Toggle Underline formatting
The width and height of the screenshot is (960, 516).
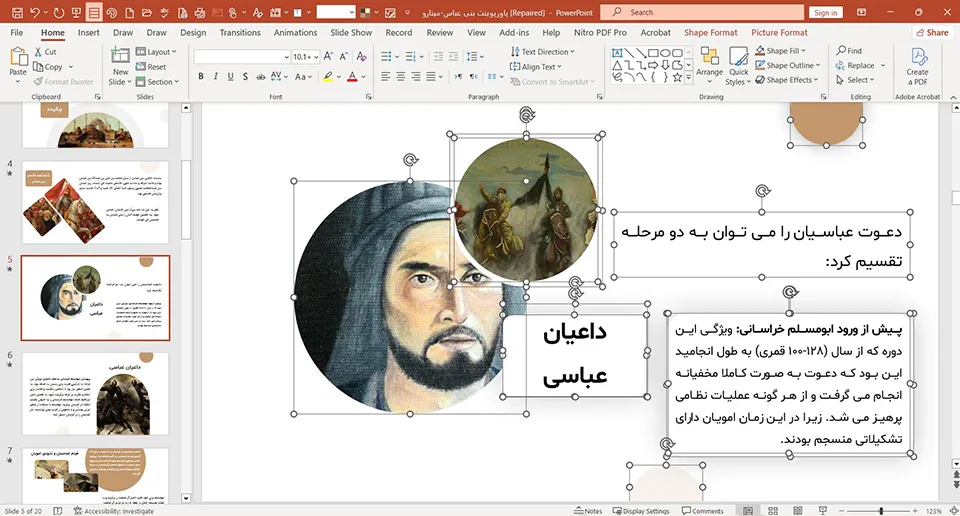point(230,77)
